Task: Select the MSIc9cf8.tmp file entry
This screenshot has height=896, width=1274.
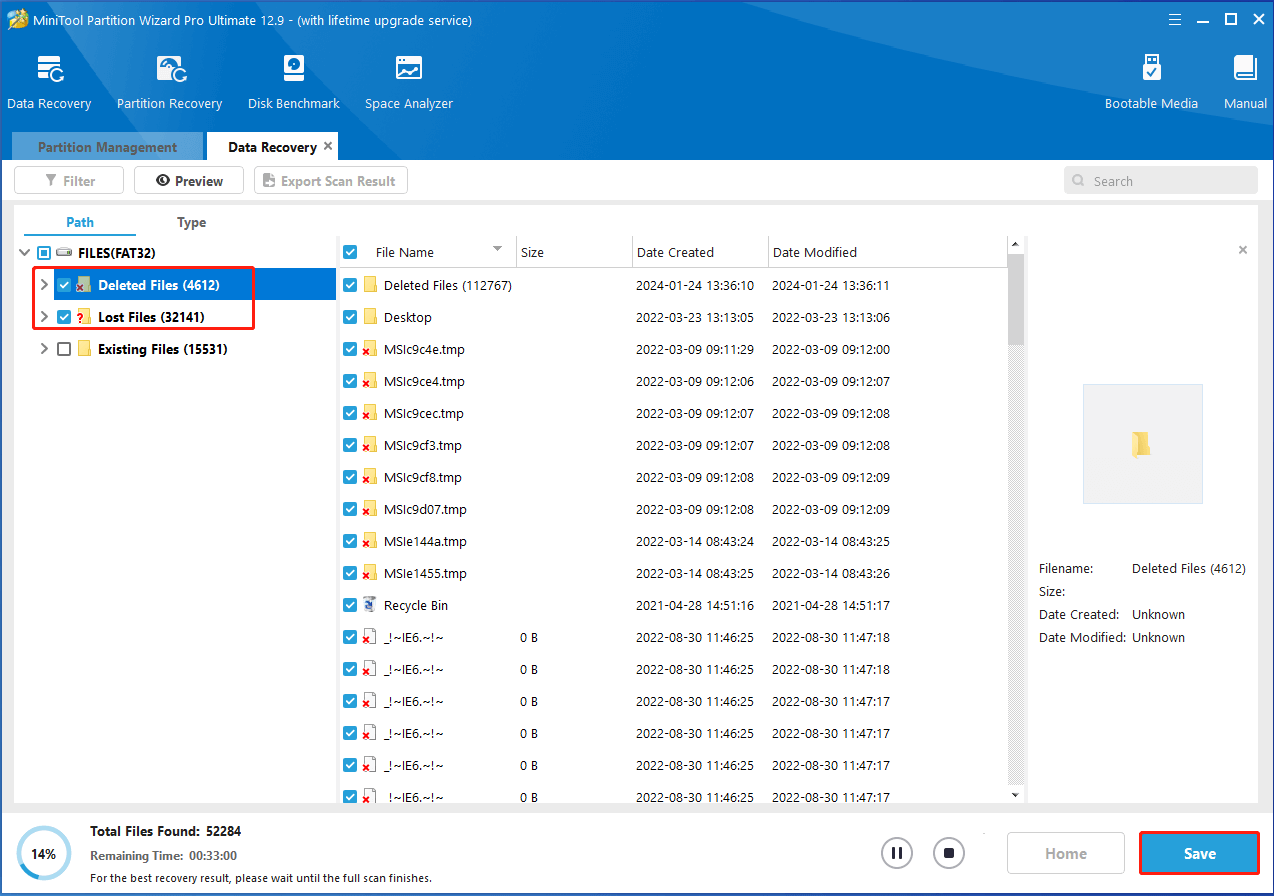Action: pyautogui.click(x=674, y=477)
